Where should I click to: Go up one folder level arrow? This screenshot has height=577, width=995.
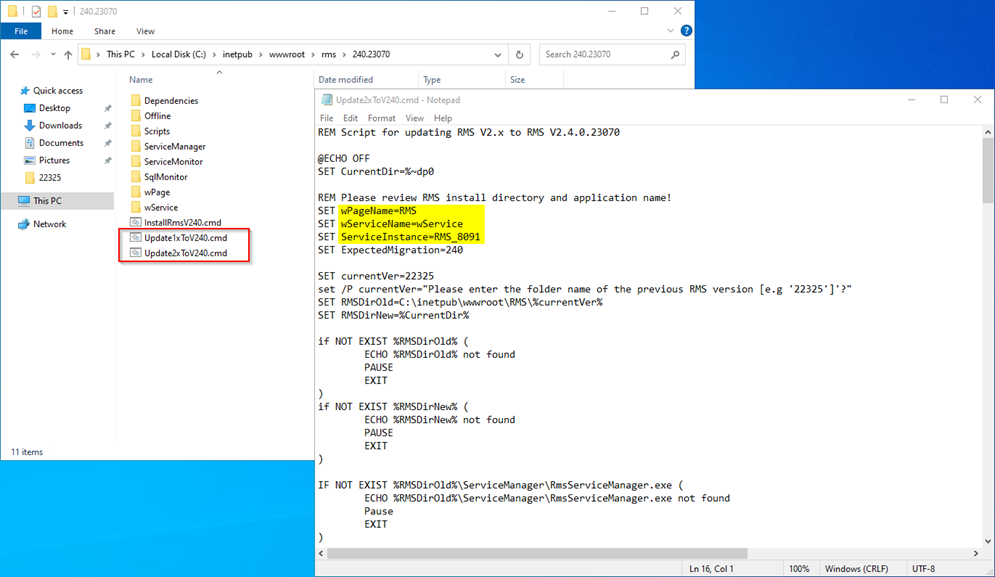click(68, 55)
